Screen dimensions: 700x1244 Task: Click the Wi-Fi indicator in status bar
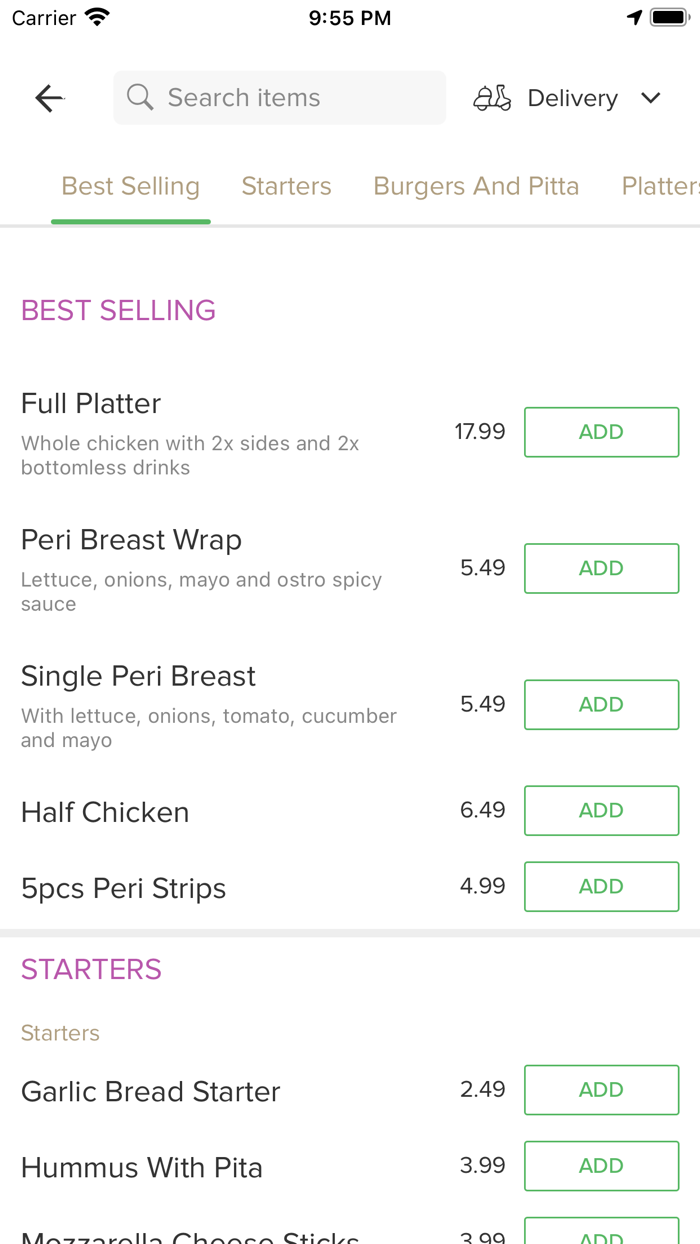click(95, 16)
